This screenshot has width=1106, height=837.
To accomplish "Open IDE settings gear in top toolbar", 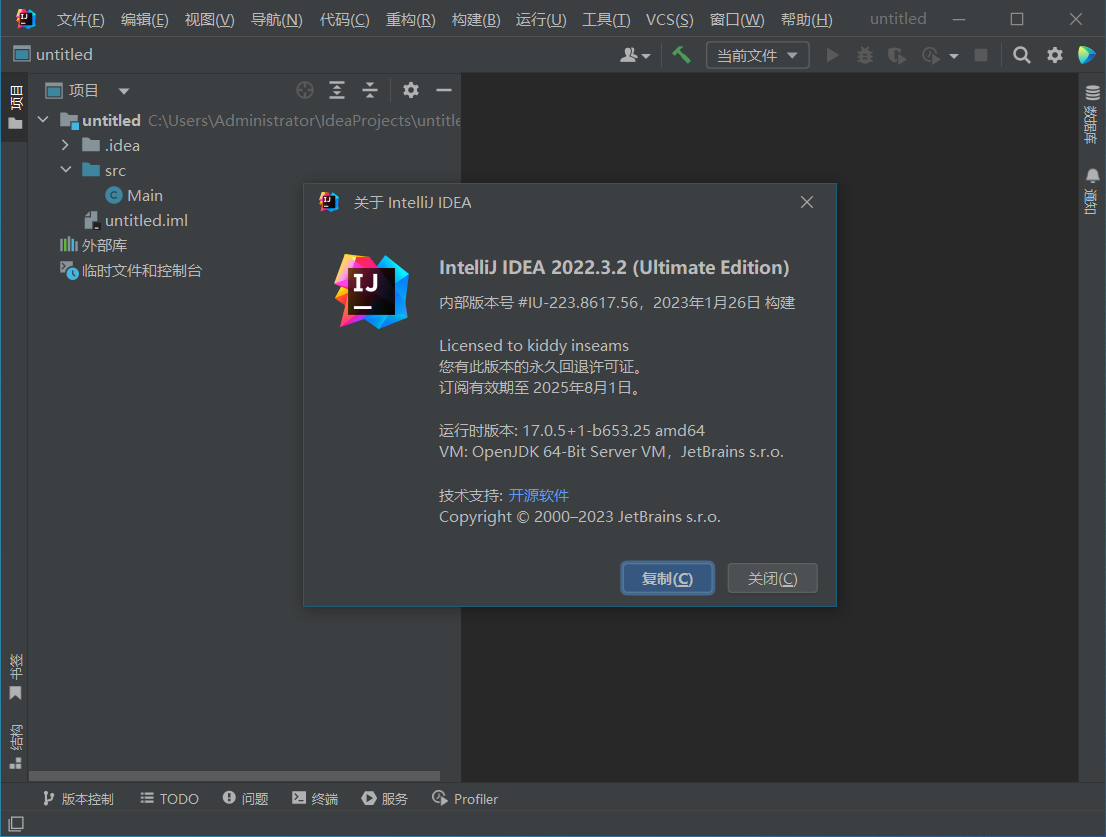I will pyautogui.click(x=1055, y=55).
